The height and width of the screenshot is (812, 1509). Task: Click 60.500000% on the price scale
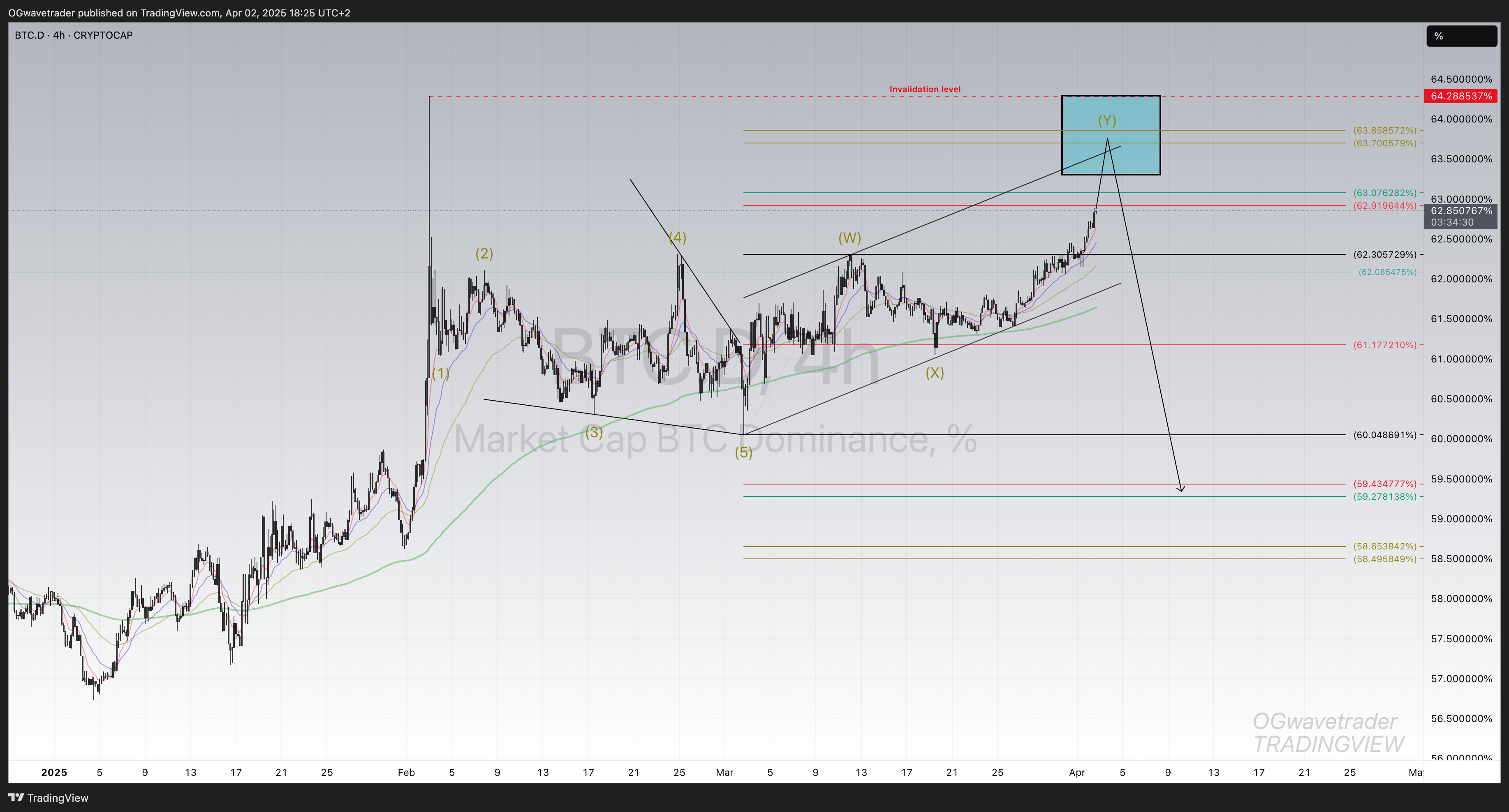1461,399
